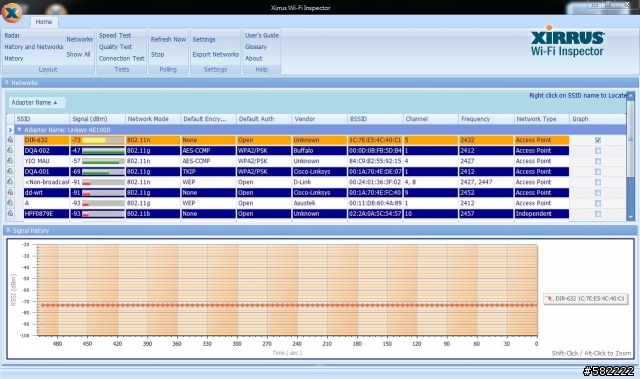Enable the Graph checkbox for Non-broadcast network
This screenshot has height=379, width=640.
[x=598, y=182]
